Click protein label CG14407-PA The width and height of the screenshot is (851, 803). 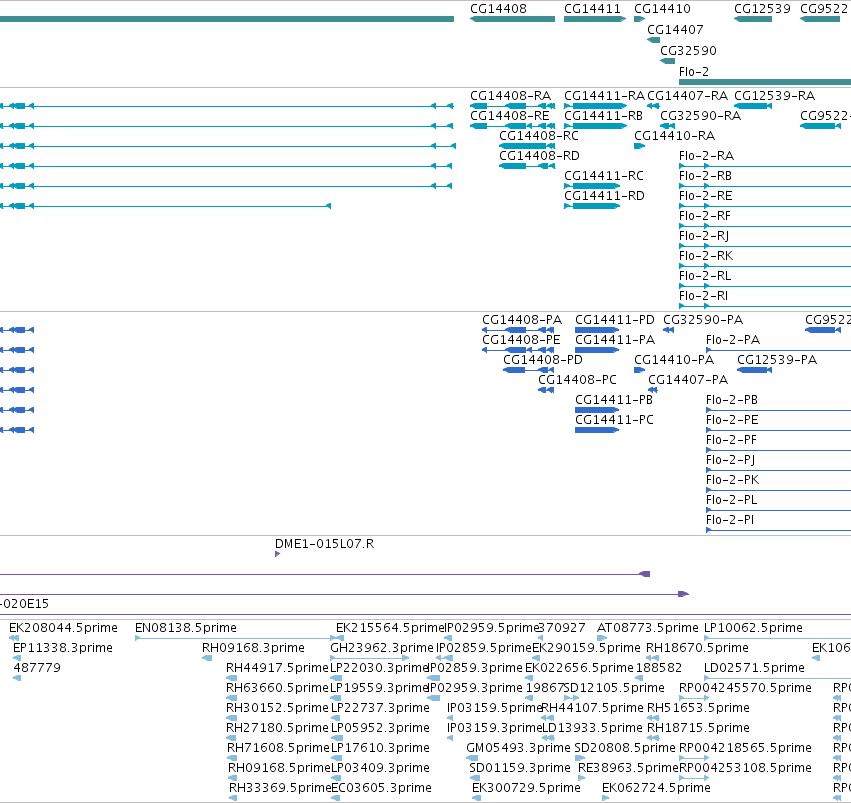(x=688, y=380)
